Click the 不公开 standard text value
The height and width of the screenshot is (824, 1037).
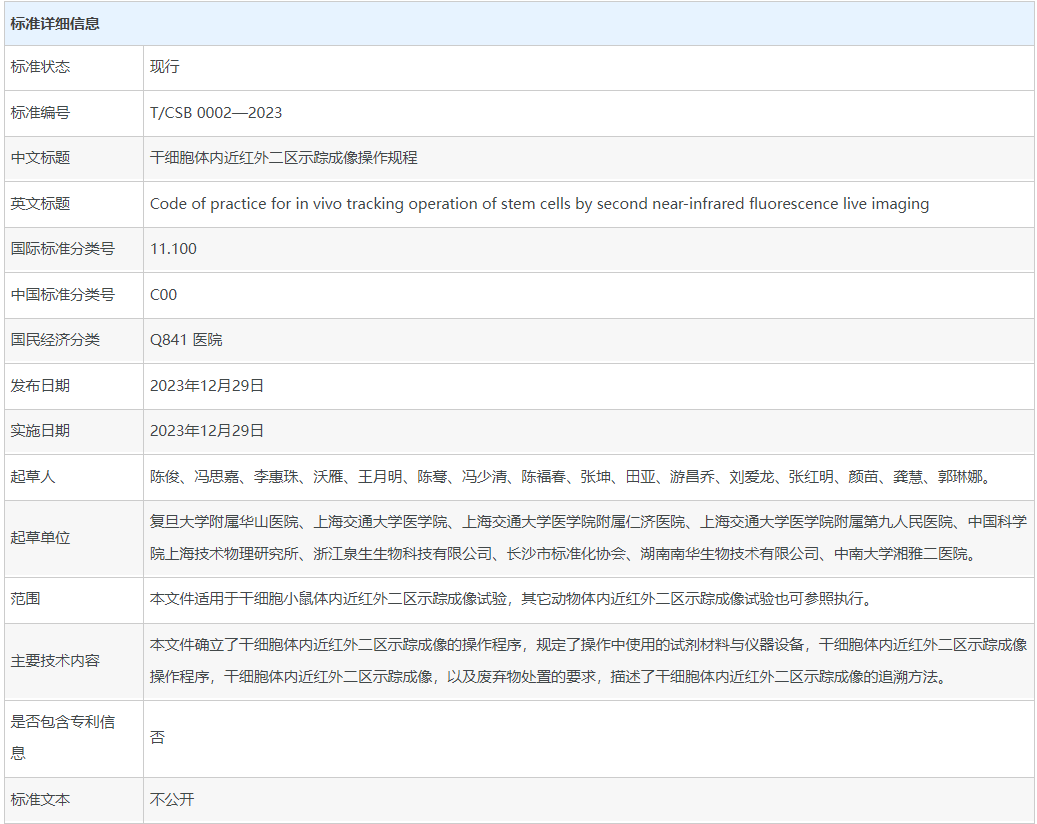171,800
